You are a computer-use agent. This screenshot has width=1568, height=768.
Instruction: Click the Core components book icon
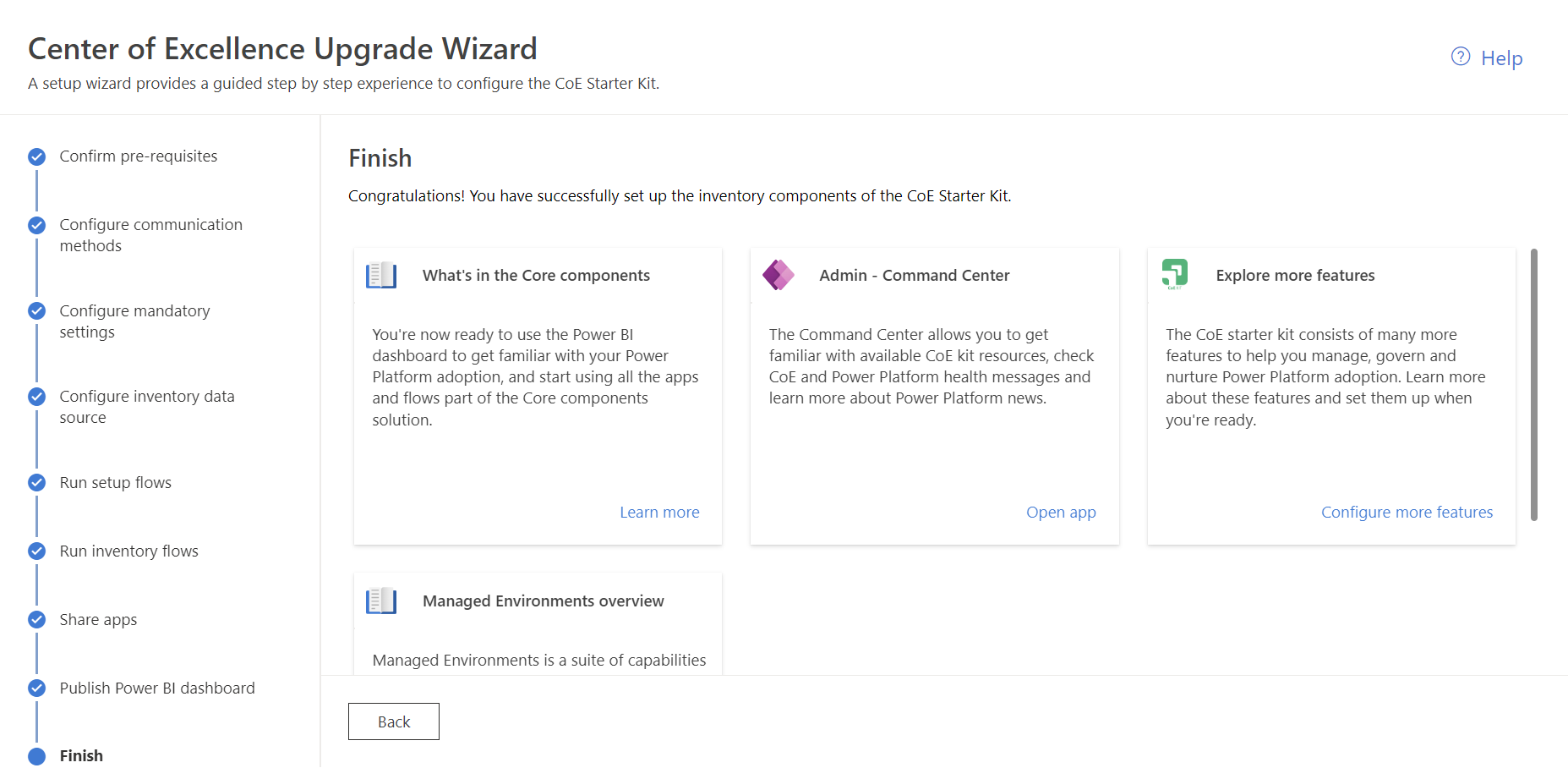point(381,275)
